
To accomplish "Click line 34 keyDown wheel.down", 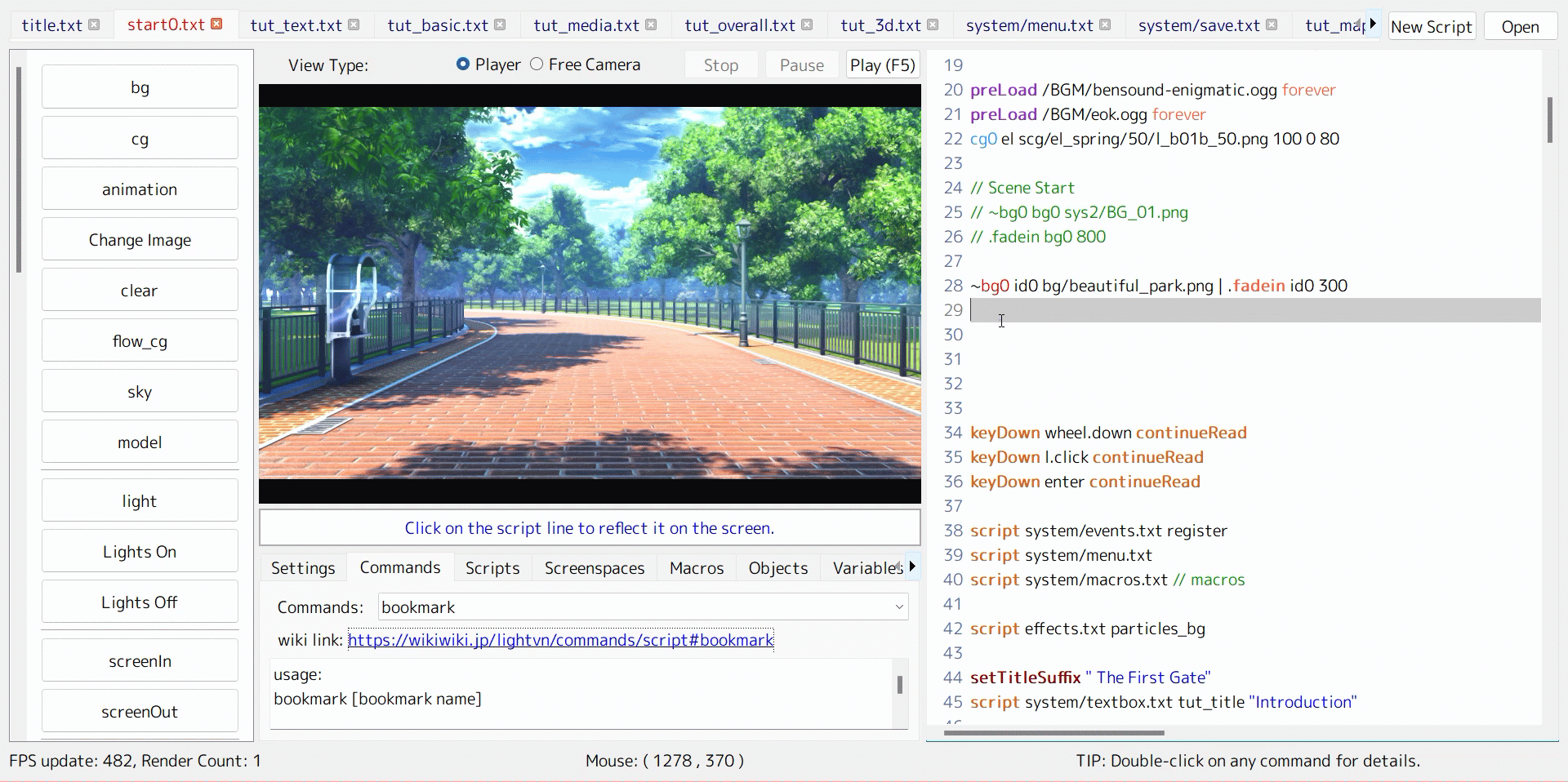I will (1108, 433).
